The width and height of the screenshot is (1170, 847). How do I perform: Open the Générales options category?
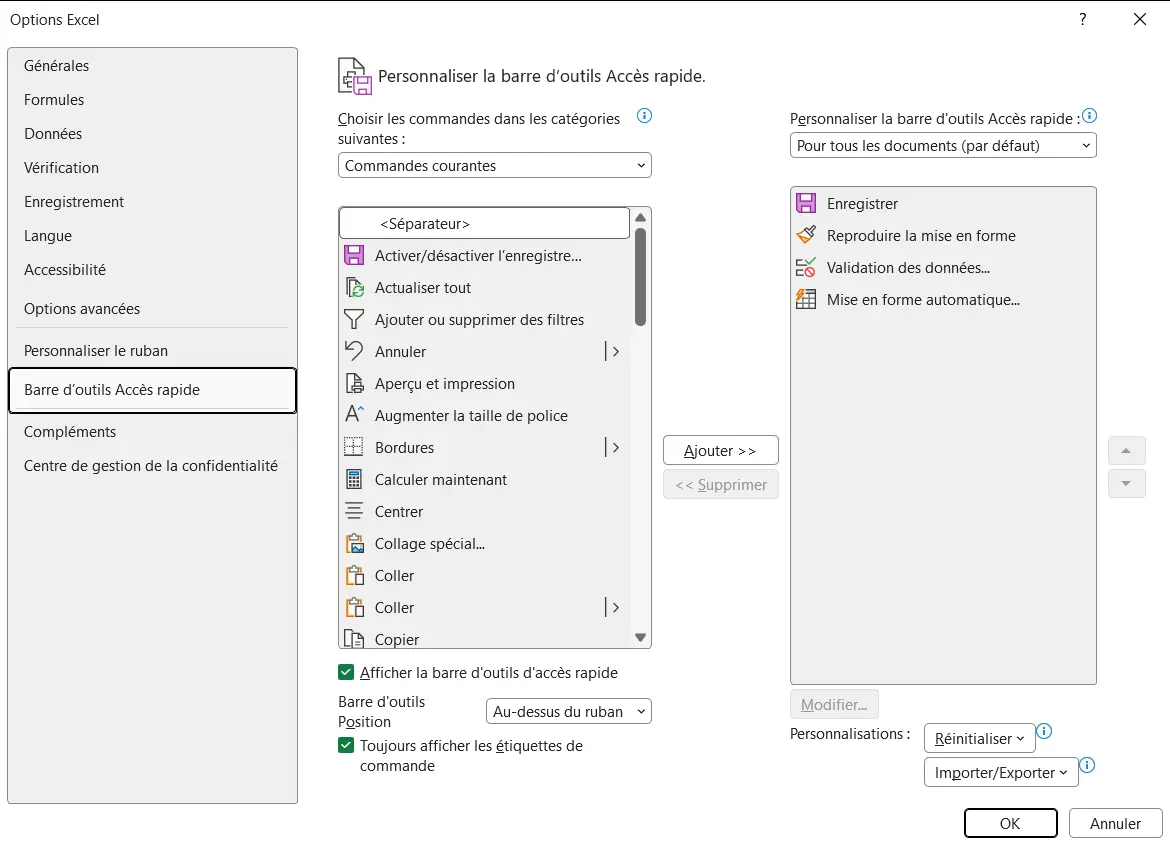152,66
